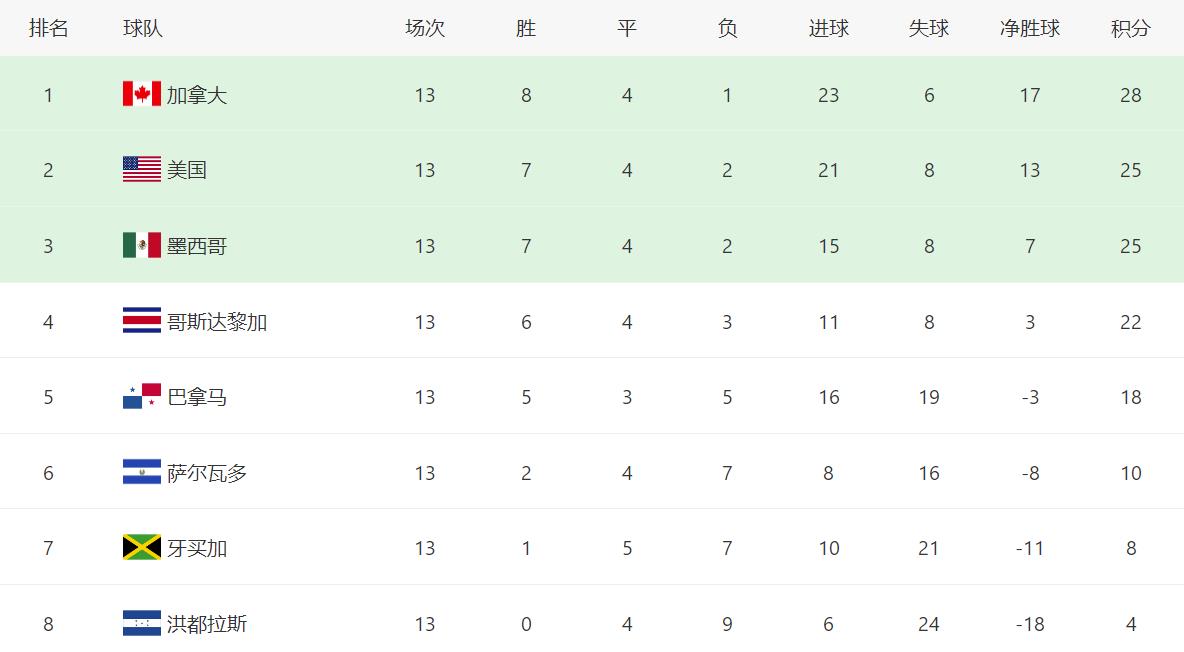The height and width of the screenshot is (652, 1184).
Task: Select the 排名 column header
Action: tap(48, 29)
